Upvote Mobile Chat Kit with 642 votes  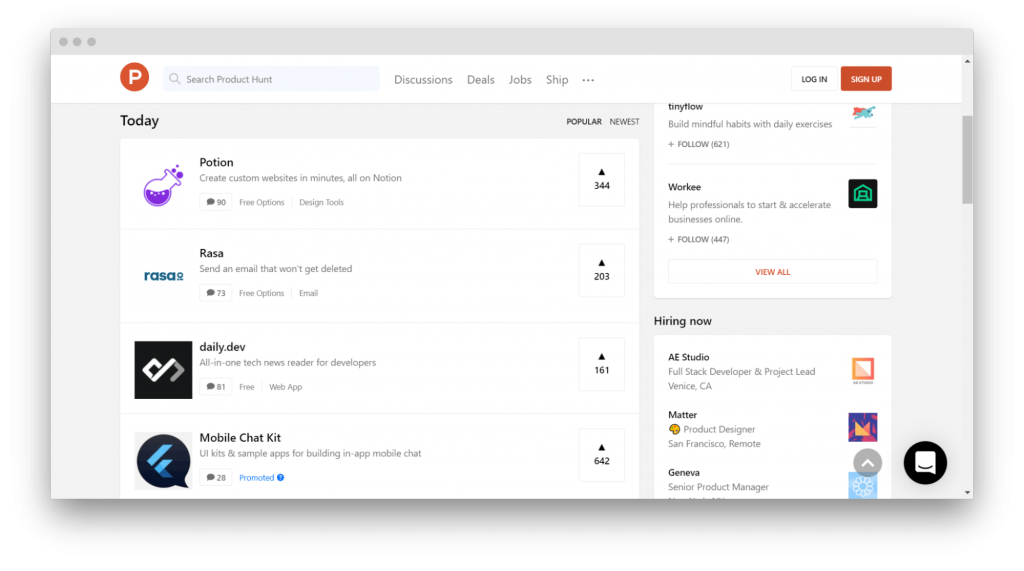click(601, 455)
